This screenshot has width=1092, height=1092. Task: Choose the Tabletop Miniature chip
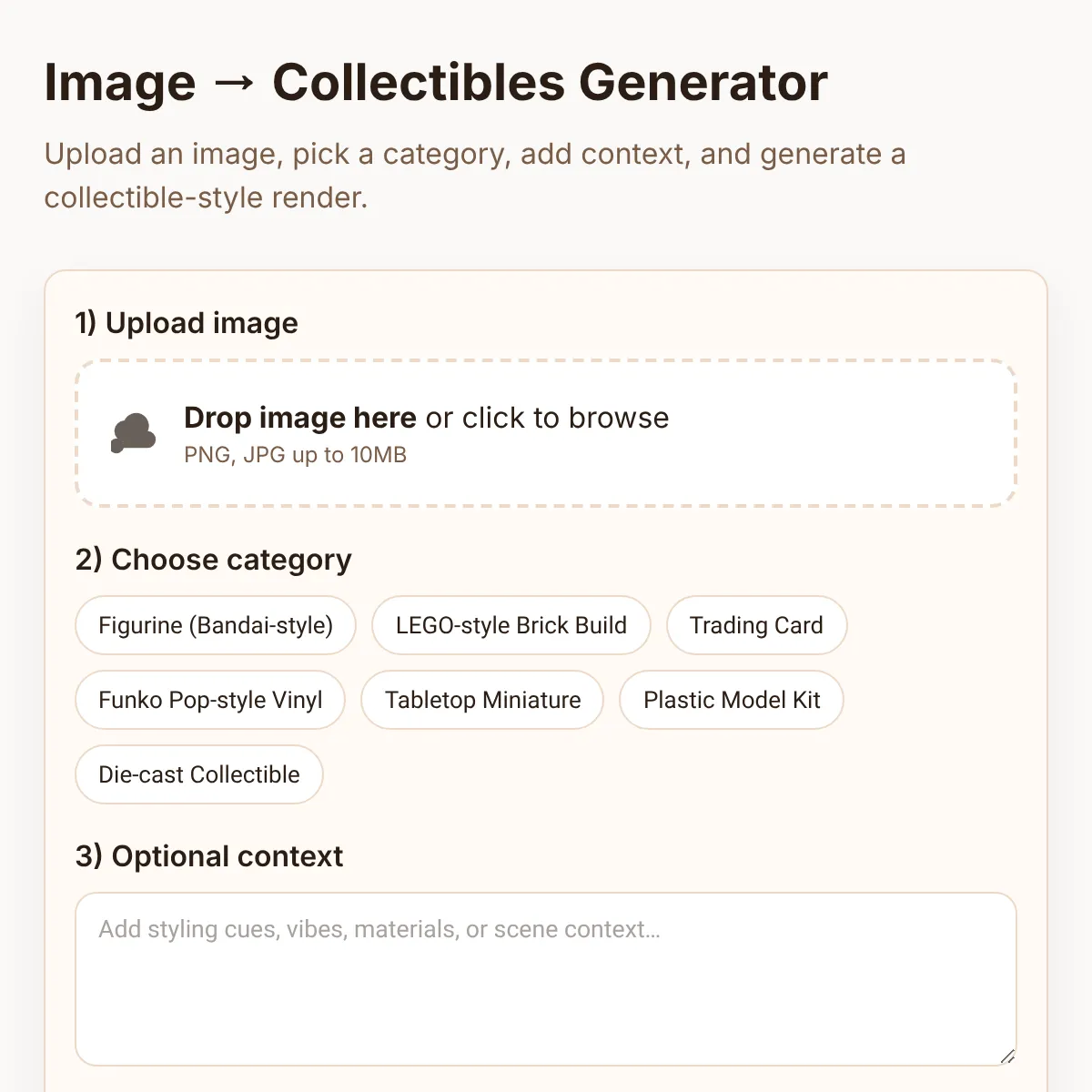[x=482, y=700]
